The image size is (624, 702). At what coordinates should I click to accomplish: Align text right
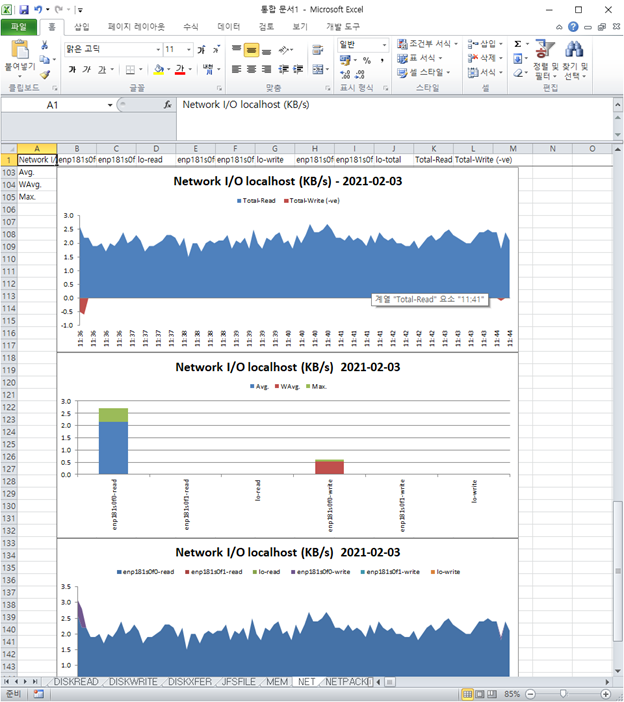coord(267,69)
